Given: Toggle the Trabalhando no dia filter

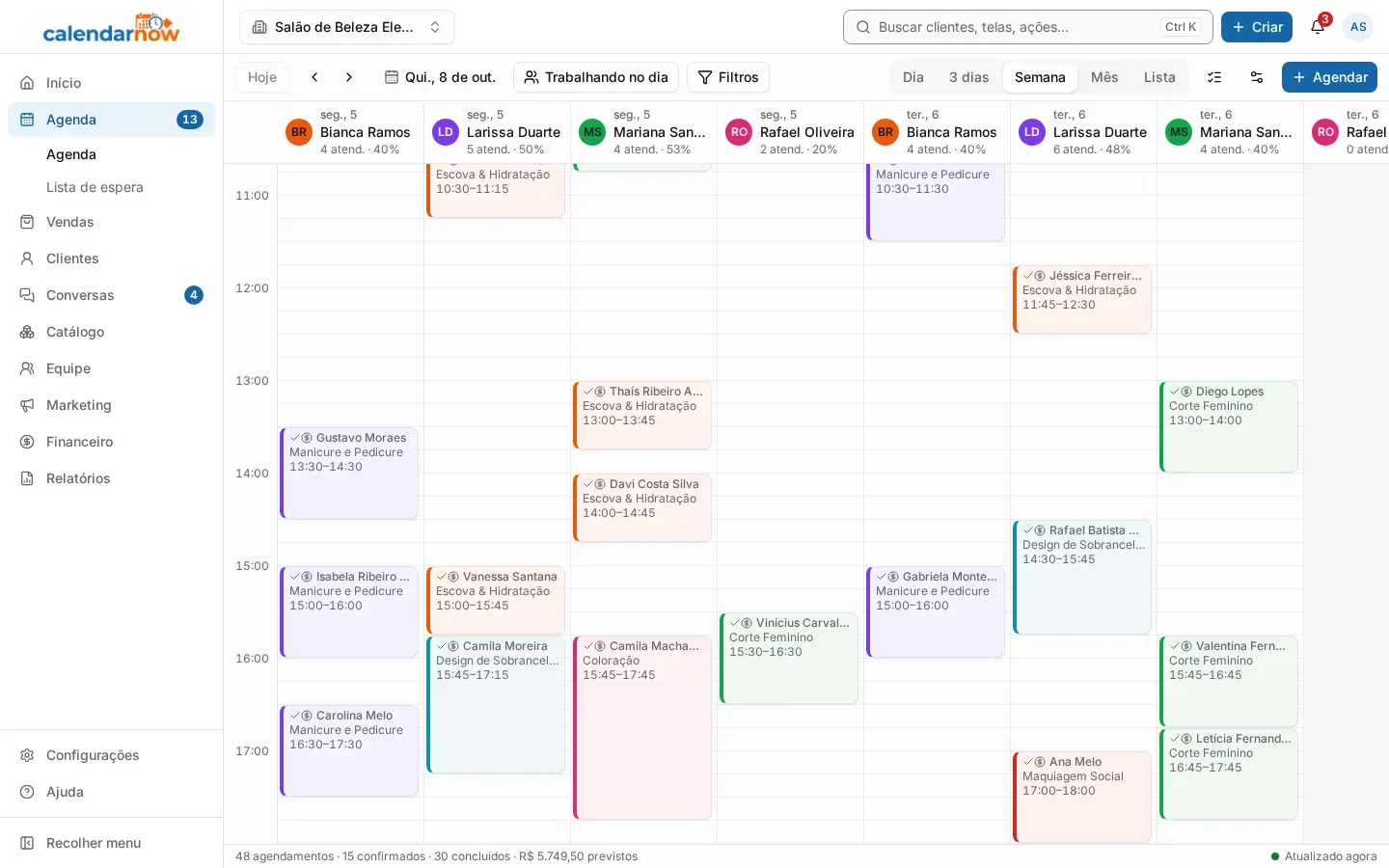Looking at the screenshot, I should [x=596, y=77].
